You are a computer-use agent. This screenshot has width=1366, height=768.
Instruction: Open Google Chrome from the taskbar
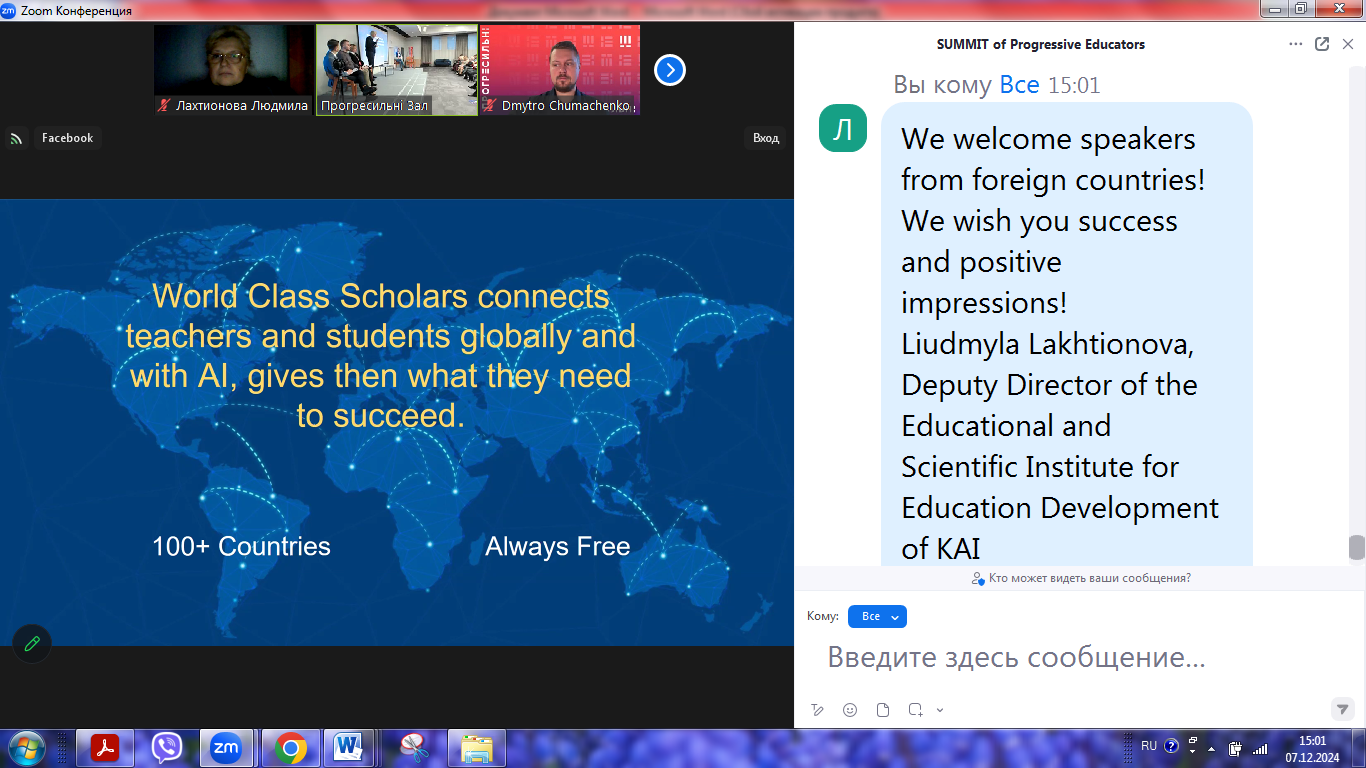click(x=291, y=747)
